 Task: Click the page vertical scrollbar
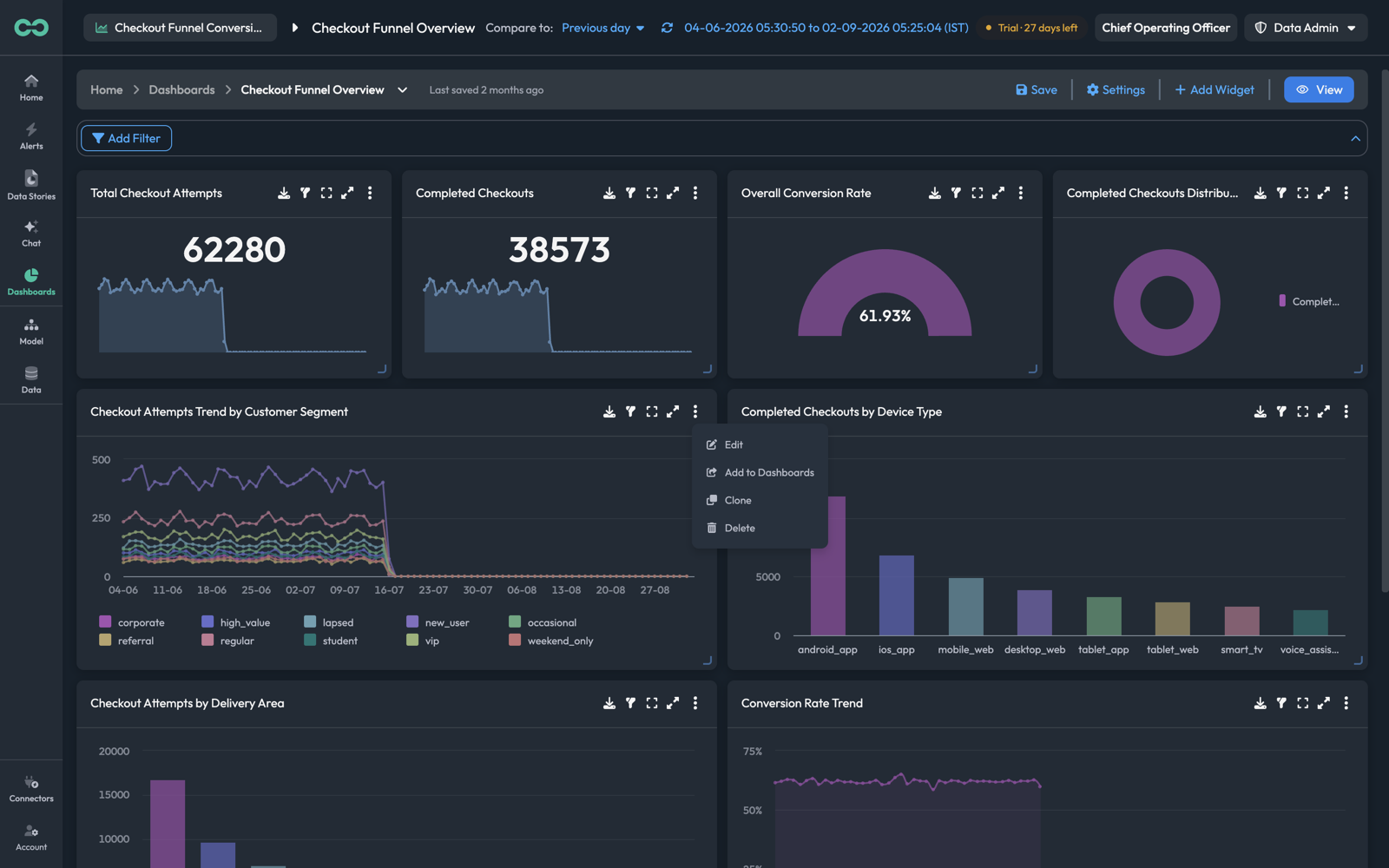pos(1385,330)
